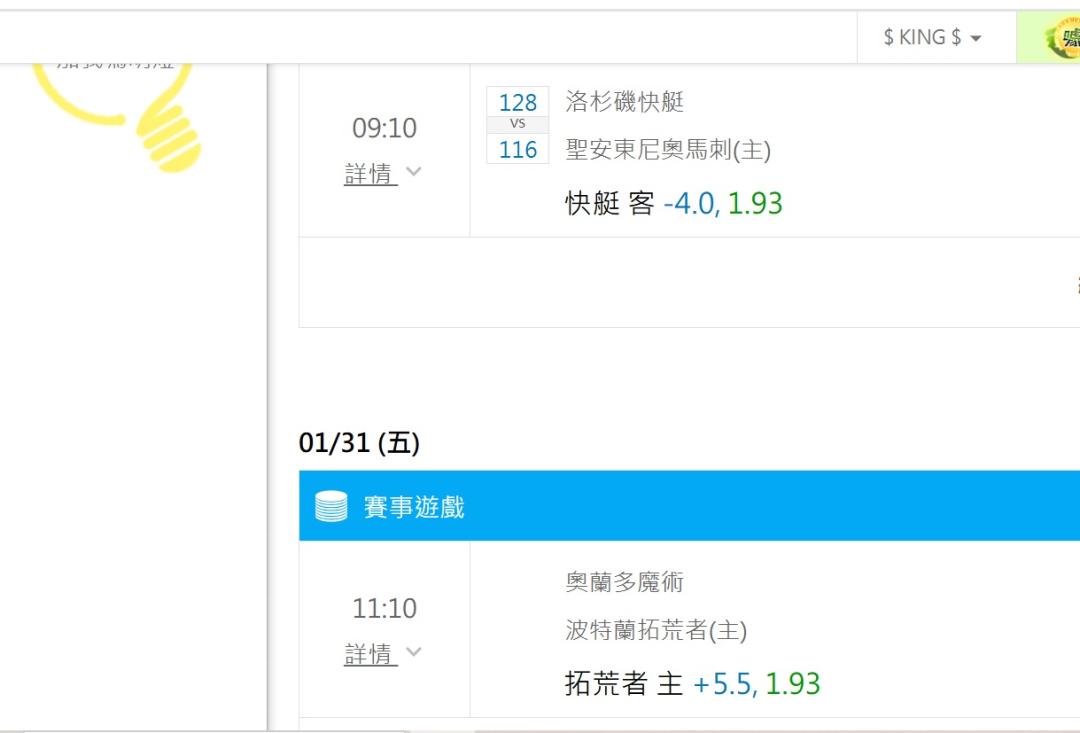Viewport: 1080px width, 733px height.
Task: Click the coin stack icon in blue header
Action: tap(331, 506)
